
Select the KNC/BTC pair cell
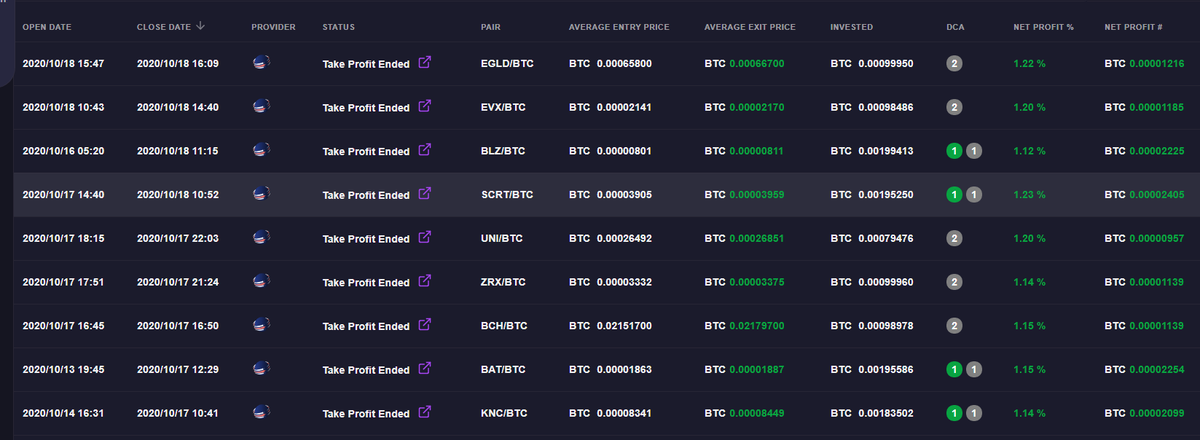point(503,414)
